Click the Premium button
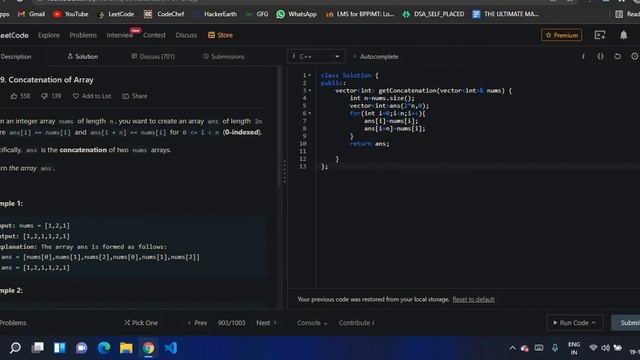 pyautogui.click(x=562, y=35)
